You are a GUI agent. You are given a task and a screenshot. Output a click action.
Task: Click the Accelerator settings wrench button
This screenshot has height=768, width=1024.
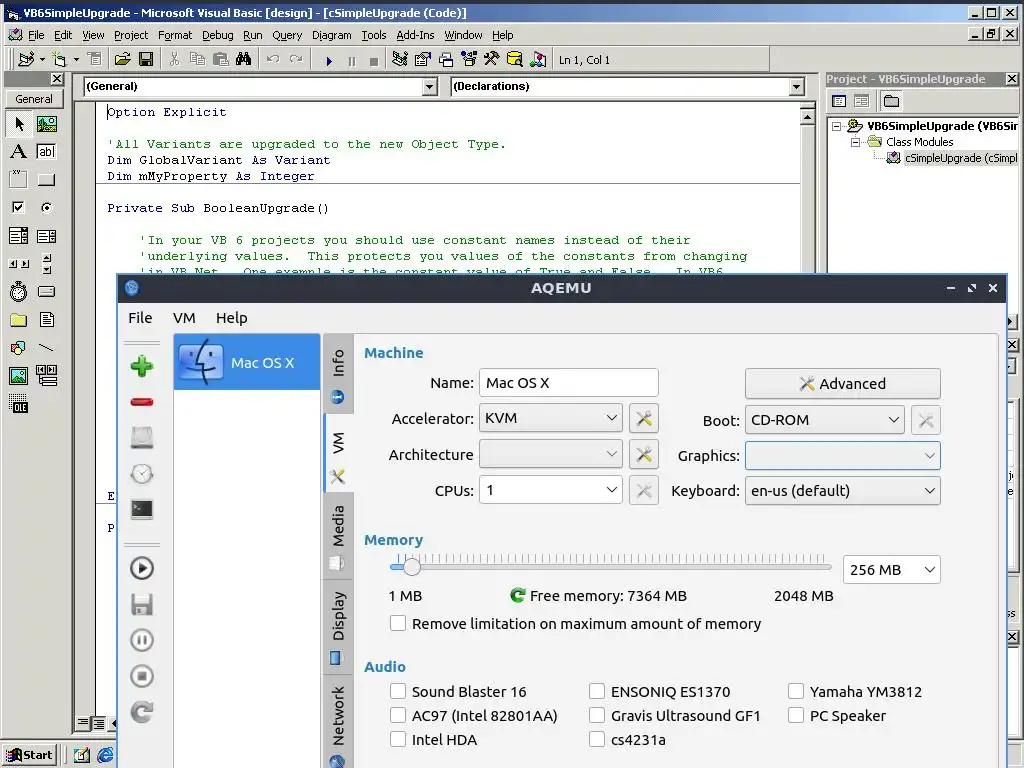643,419
